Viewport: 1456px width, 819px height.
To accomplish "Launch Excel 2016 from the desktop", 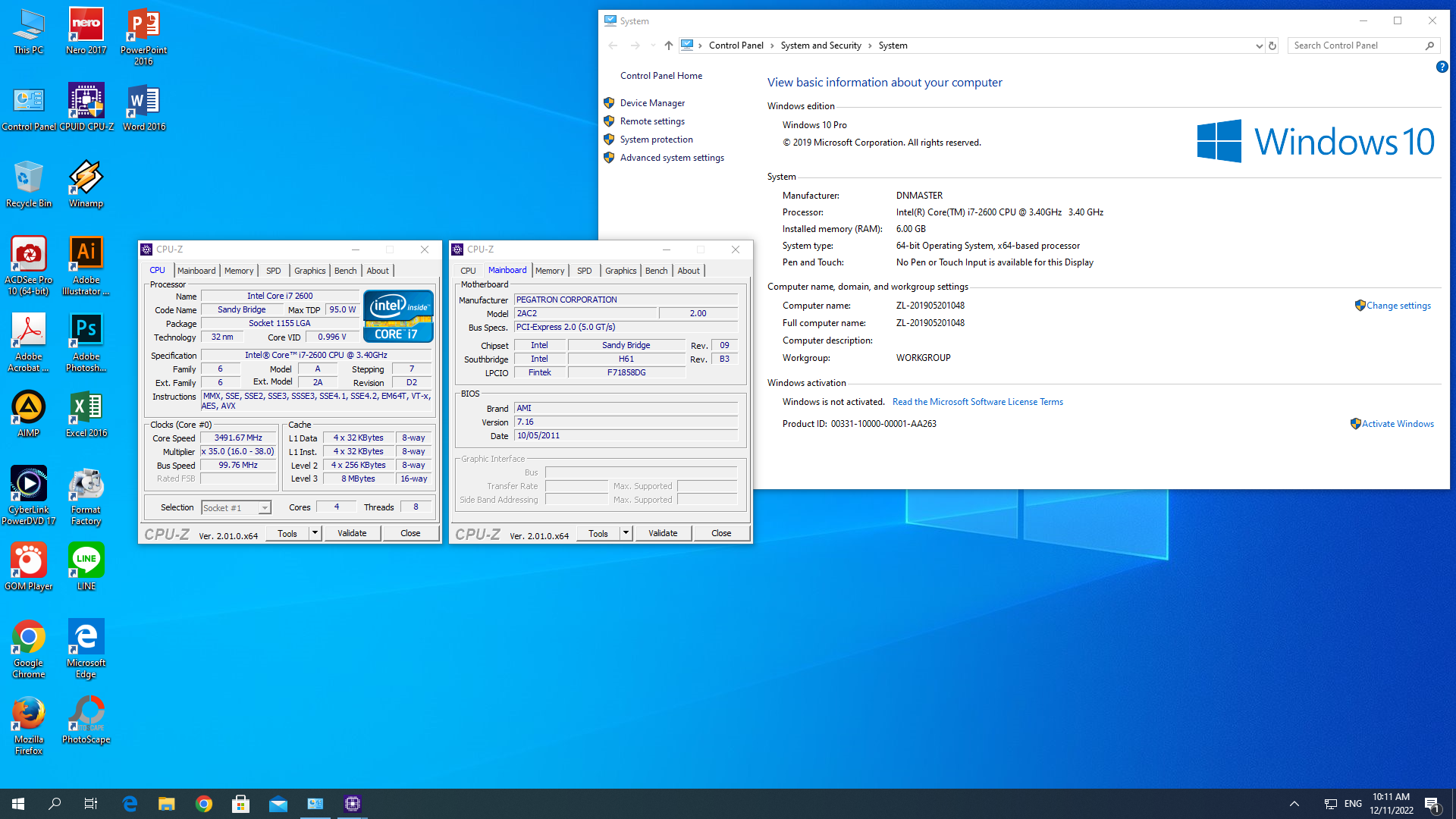I will pyautogui.click(x=86, y=414).
